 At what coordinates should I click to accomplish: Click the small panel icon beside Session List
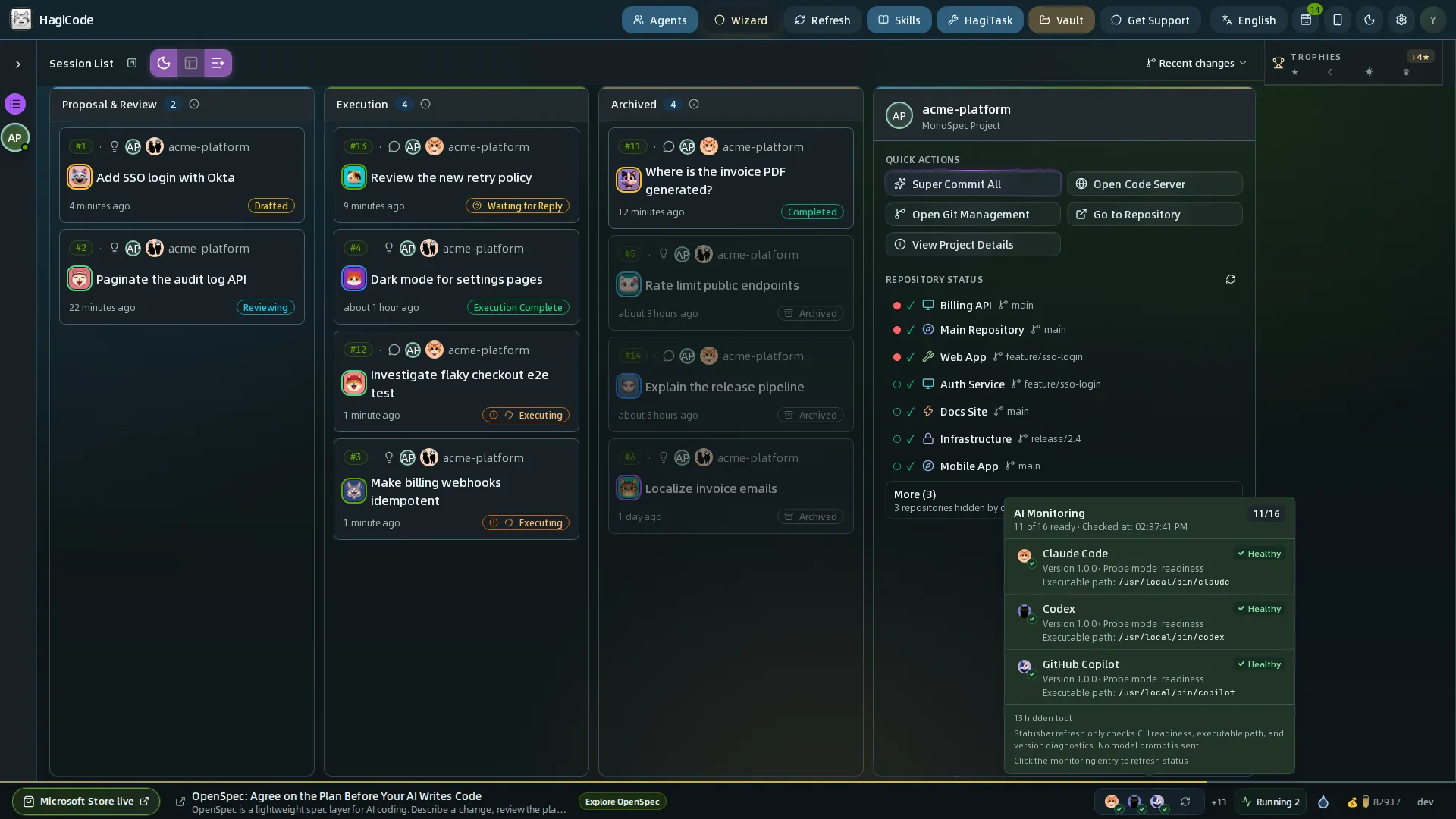[x=132, y=63]
